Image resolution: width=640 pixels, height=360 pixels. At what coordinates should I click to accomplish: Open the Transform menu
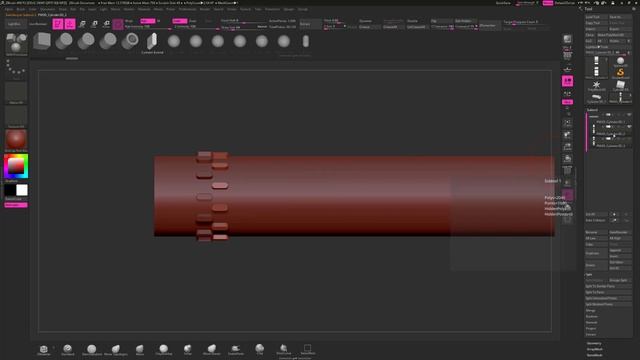(x=273, y=9)
